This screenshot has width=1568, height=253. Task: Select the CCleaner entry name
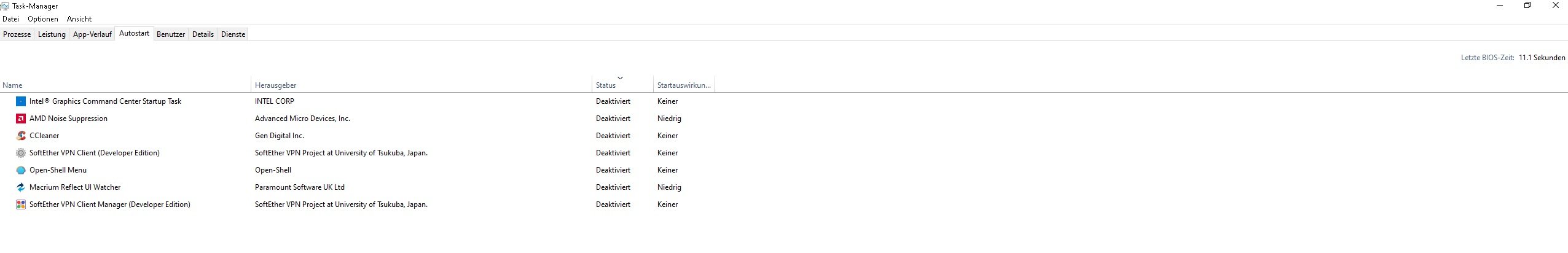(44, 136)
